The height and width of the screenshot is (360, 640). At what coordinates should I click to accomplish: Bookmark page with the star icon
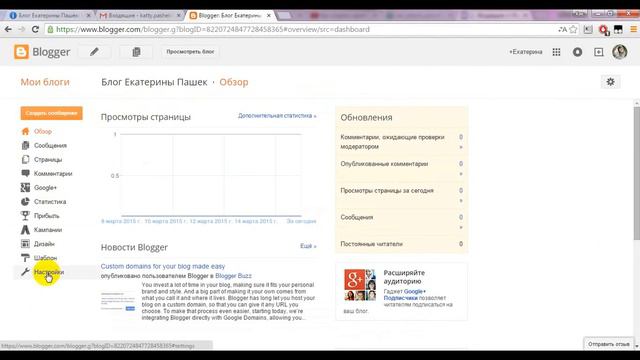pos(573,29)
